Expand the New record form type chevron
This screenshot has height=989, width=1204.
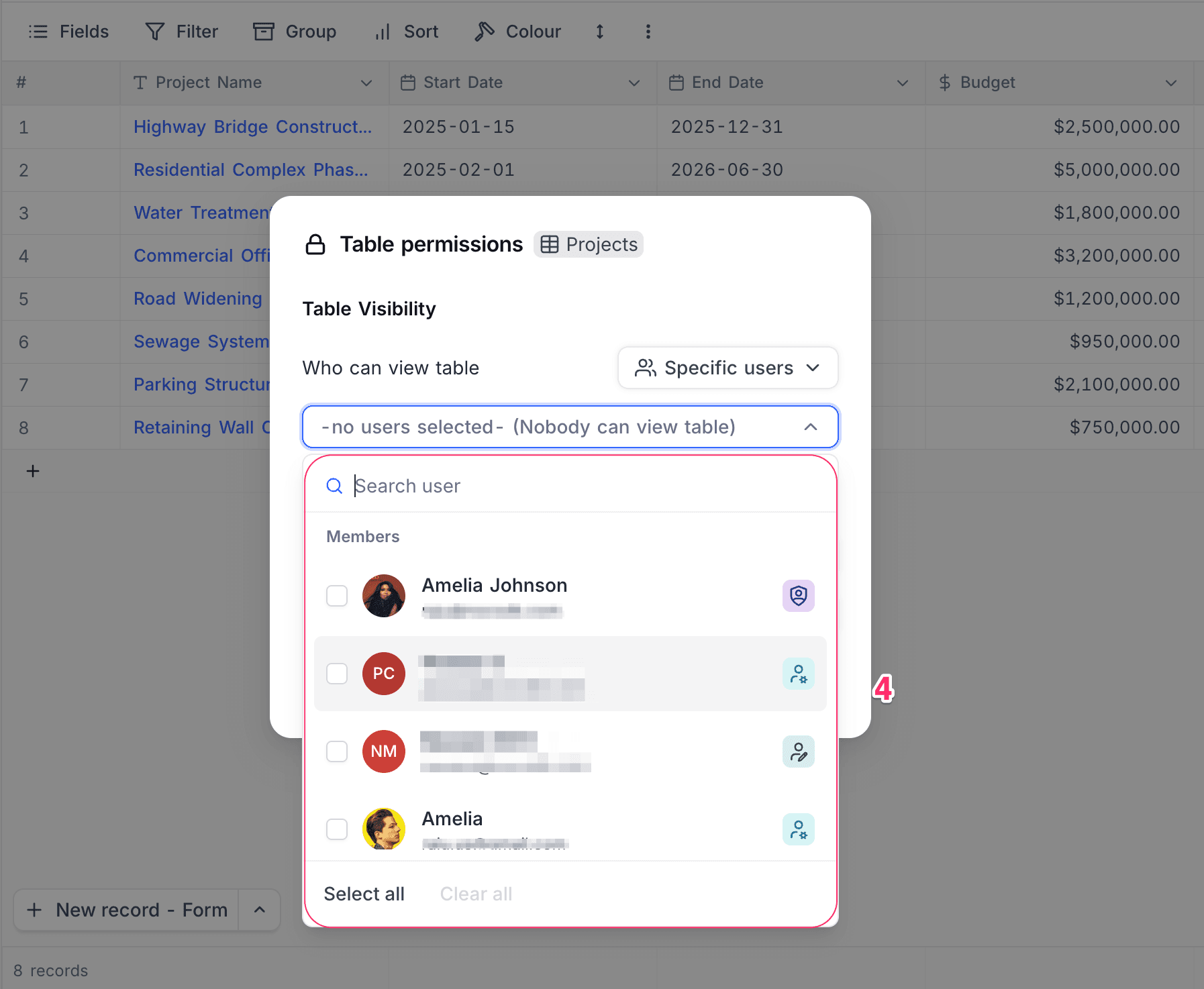pos(260,910)
